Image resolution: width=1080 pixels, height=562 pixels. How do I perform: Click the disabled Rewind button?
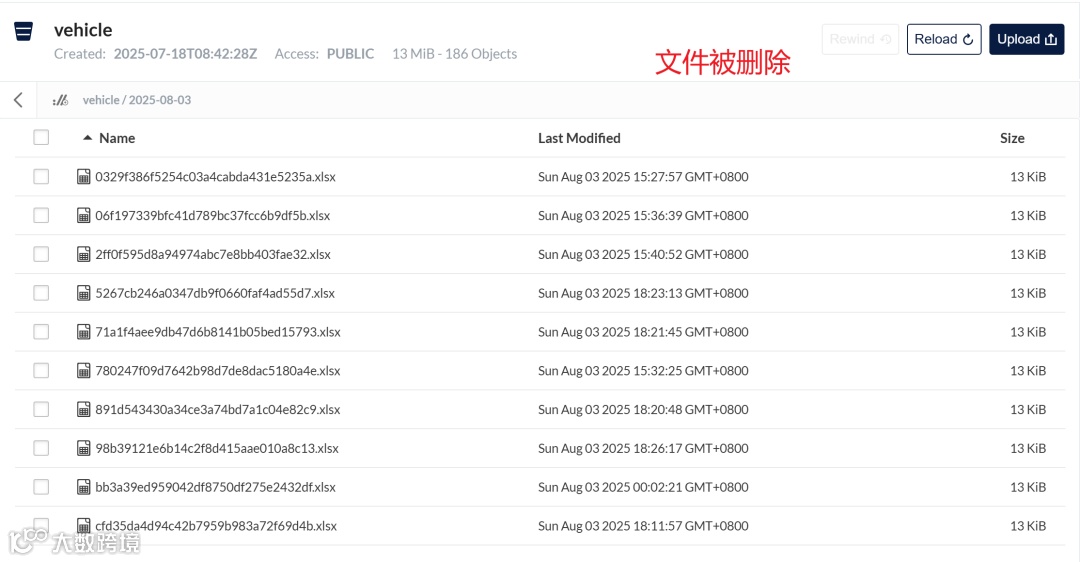[860, 39]
